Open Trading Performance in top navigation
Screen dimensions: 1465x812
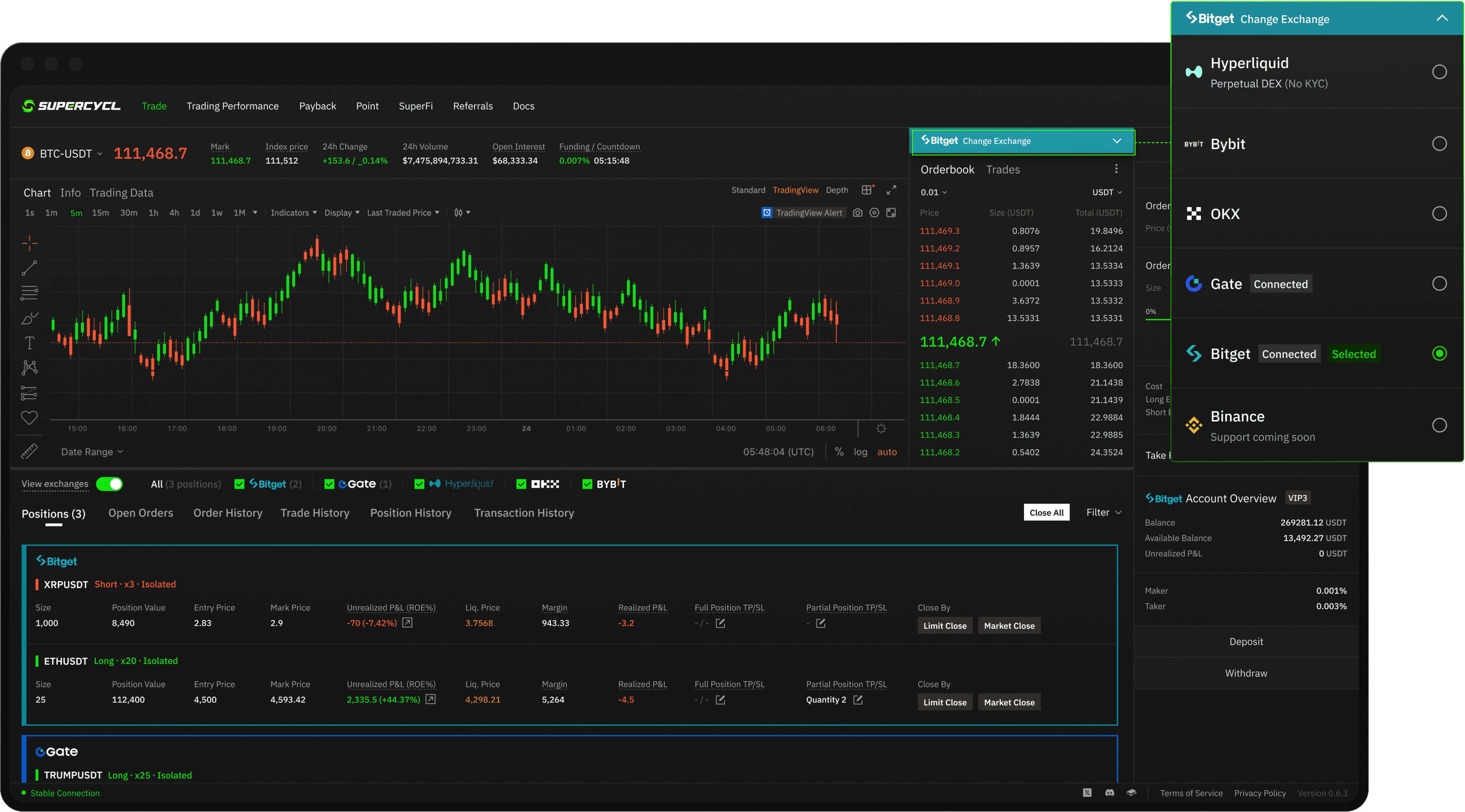[x=233, y=106]
